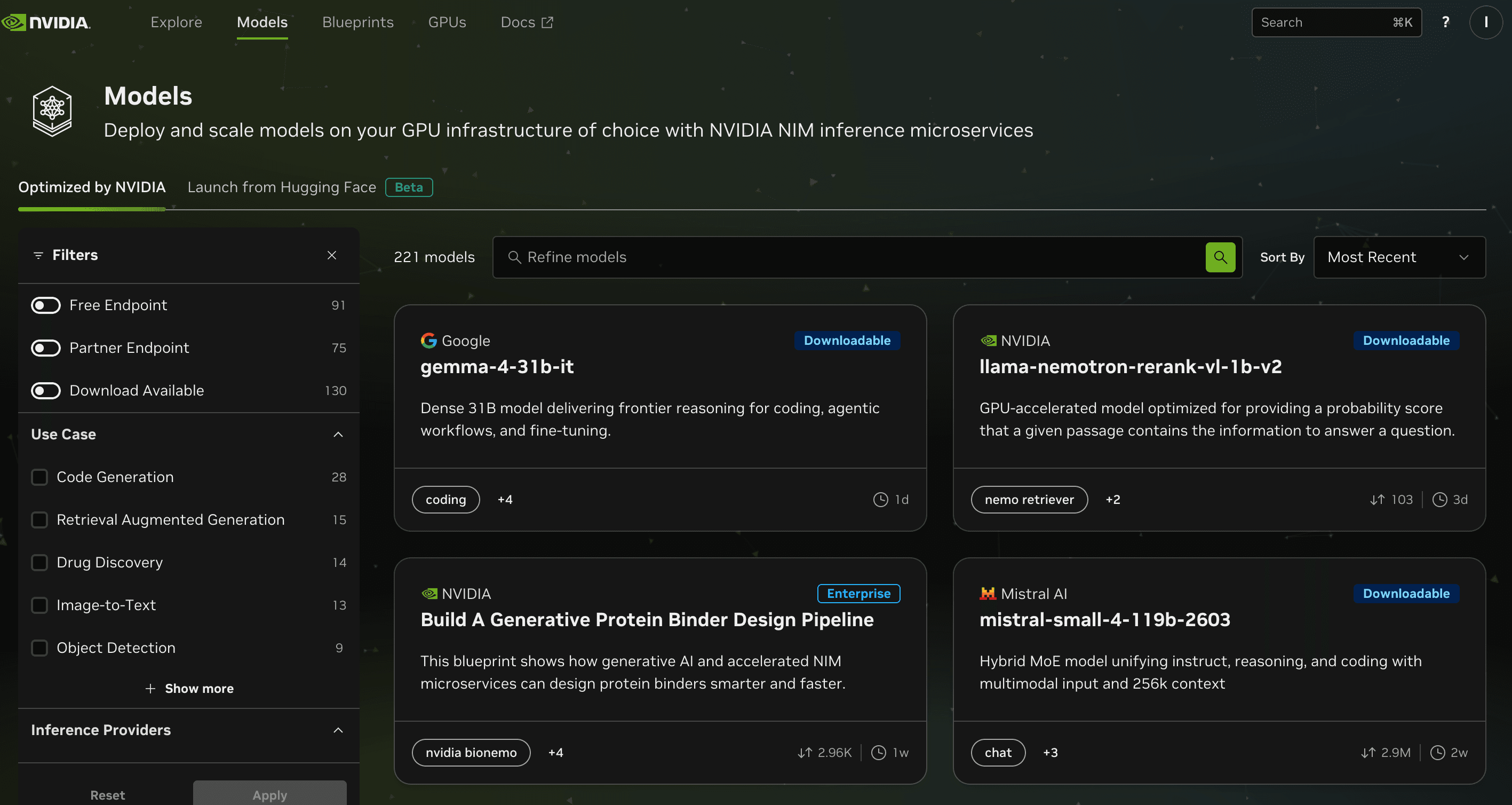This screenshot has width=1512, height=805.
Task: Turn on Download Available toggle
Action: coord(46,390)
